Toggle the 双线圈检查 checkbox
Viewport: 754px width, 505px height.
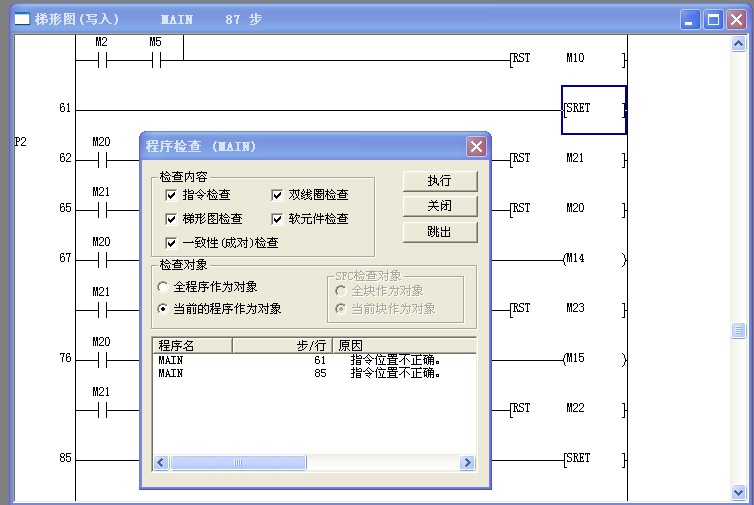[x=278, y=195]
